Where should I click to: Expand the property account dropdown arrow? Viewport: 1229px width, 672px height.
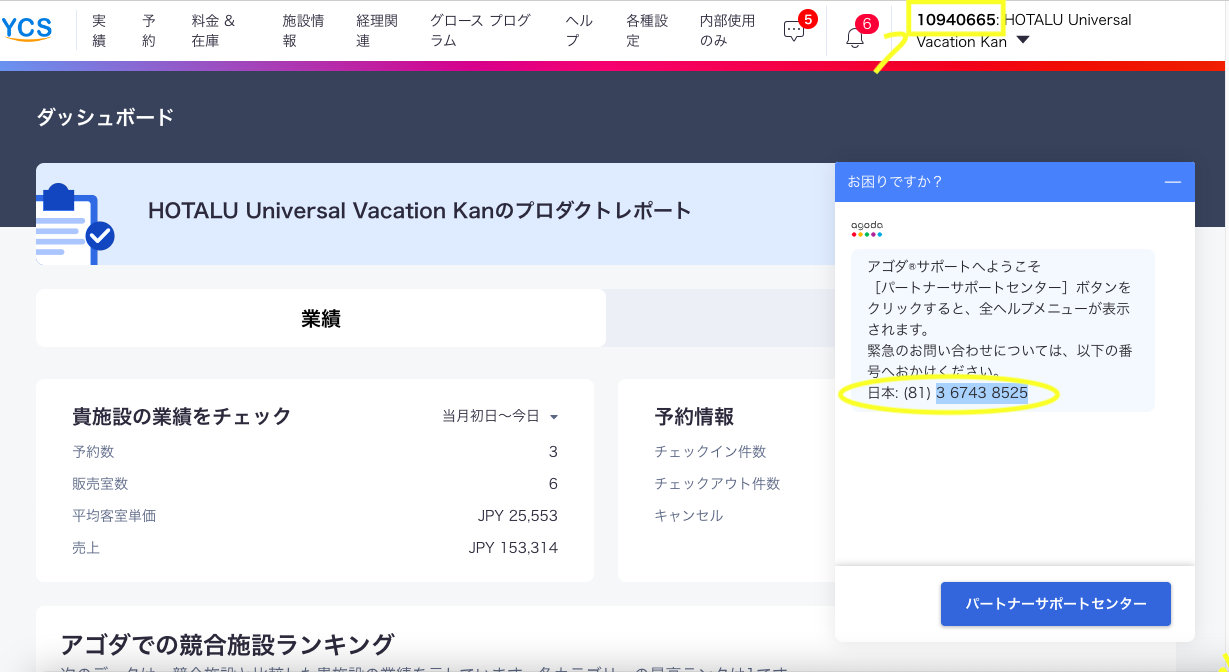tap(1022, 41)
